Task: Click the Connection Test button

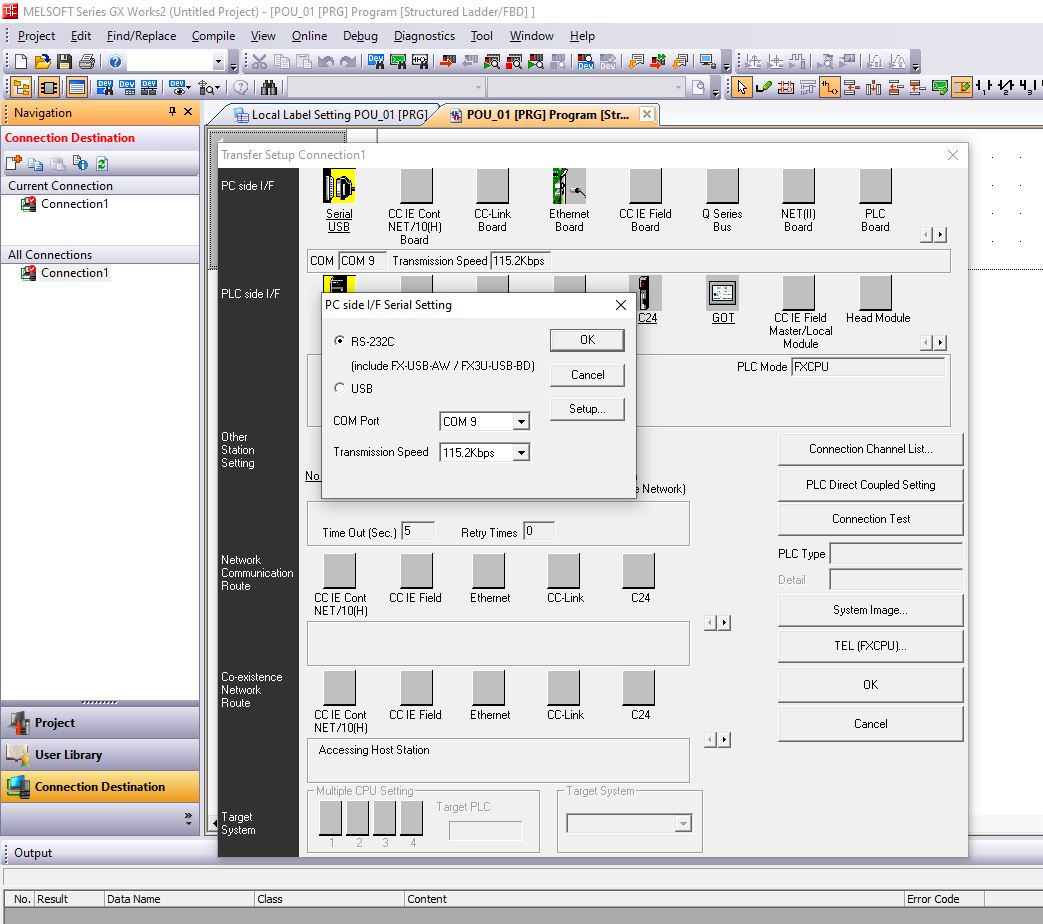Action: click(870, 518)
